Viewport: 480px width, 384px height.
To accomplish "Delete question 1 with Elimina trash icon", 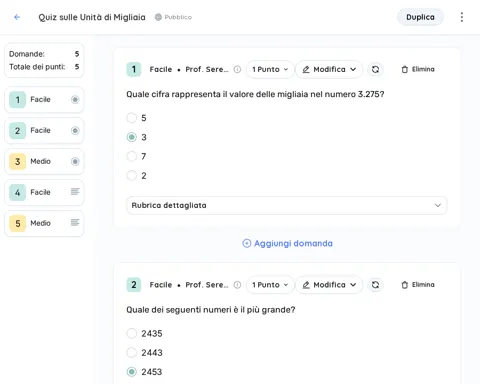I will click(x=418, y=69).
